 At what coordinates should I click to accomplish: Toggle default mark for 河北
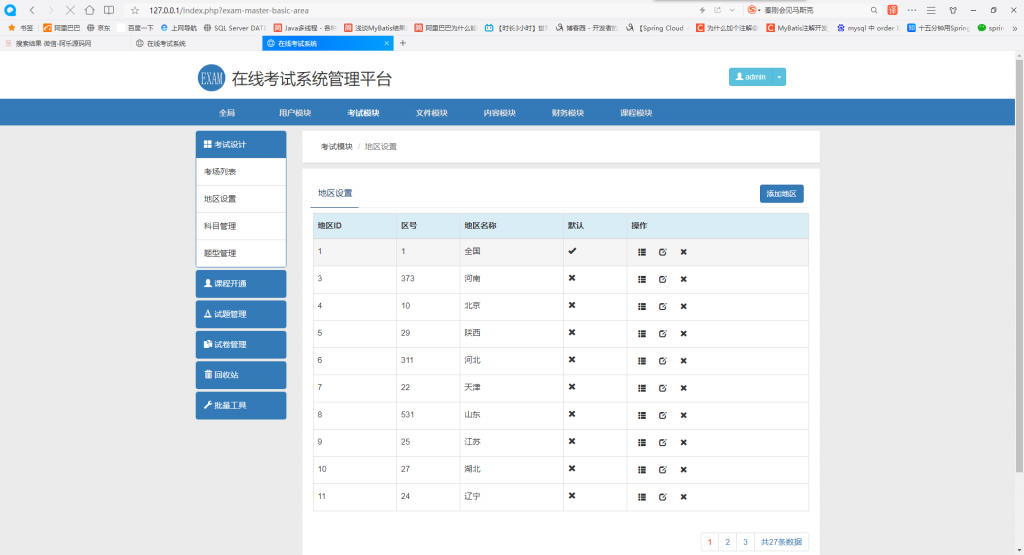coord(572,360)
